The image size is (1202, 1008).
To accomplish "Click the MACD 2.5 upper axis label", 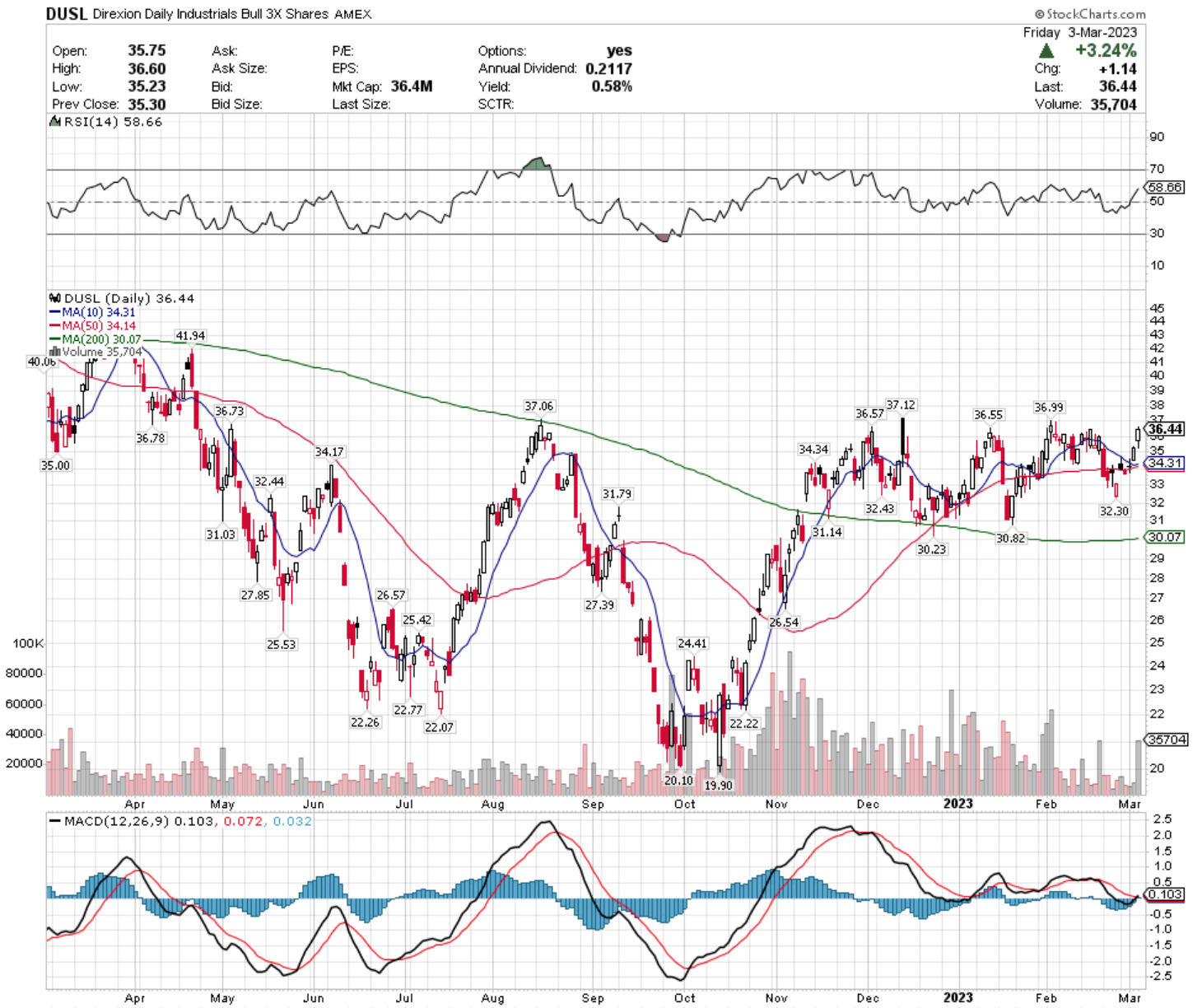I will (1162, 819).
